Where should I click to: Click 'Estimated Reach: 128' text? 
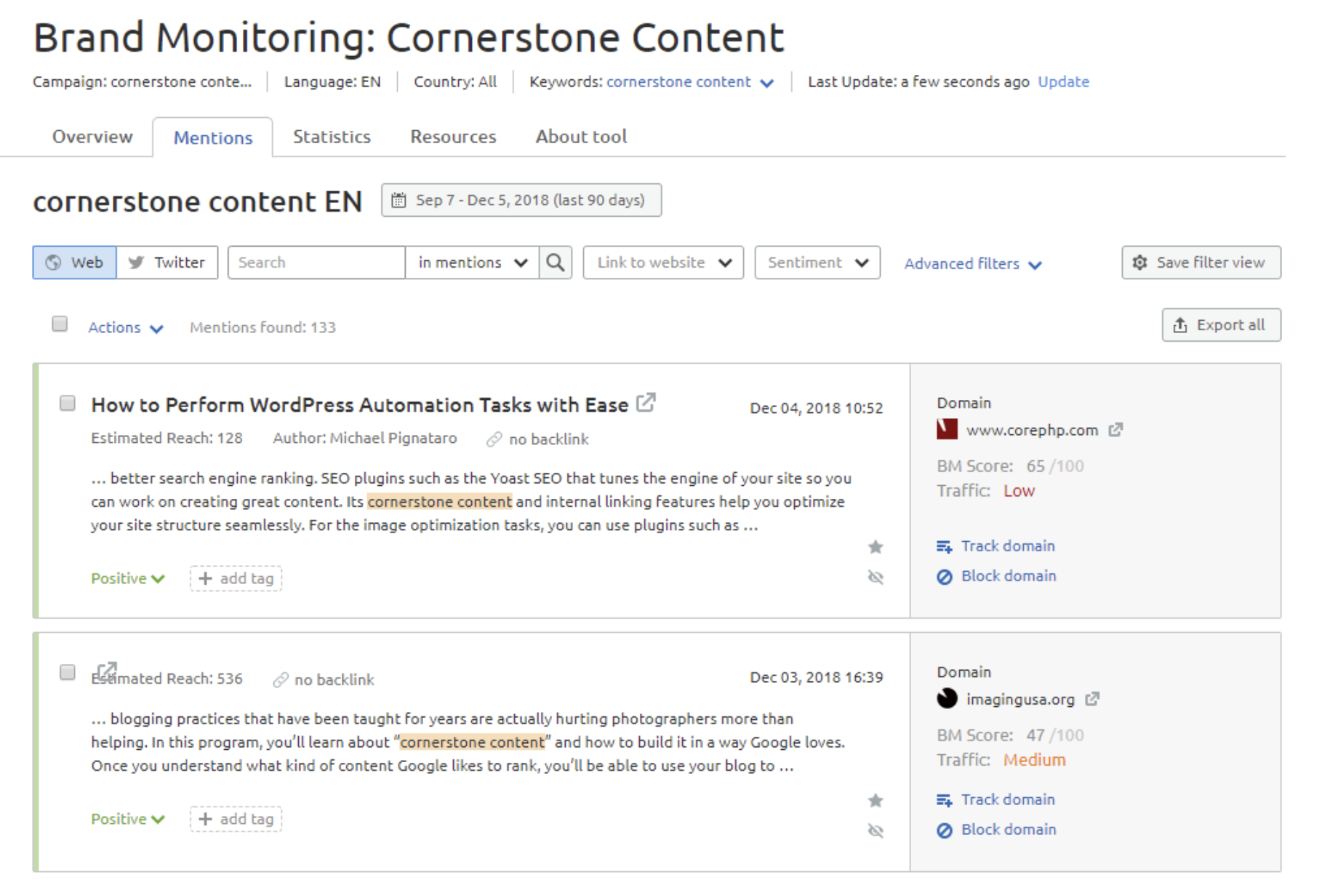pos(167,438)
